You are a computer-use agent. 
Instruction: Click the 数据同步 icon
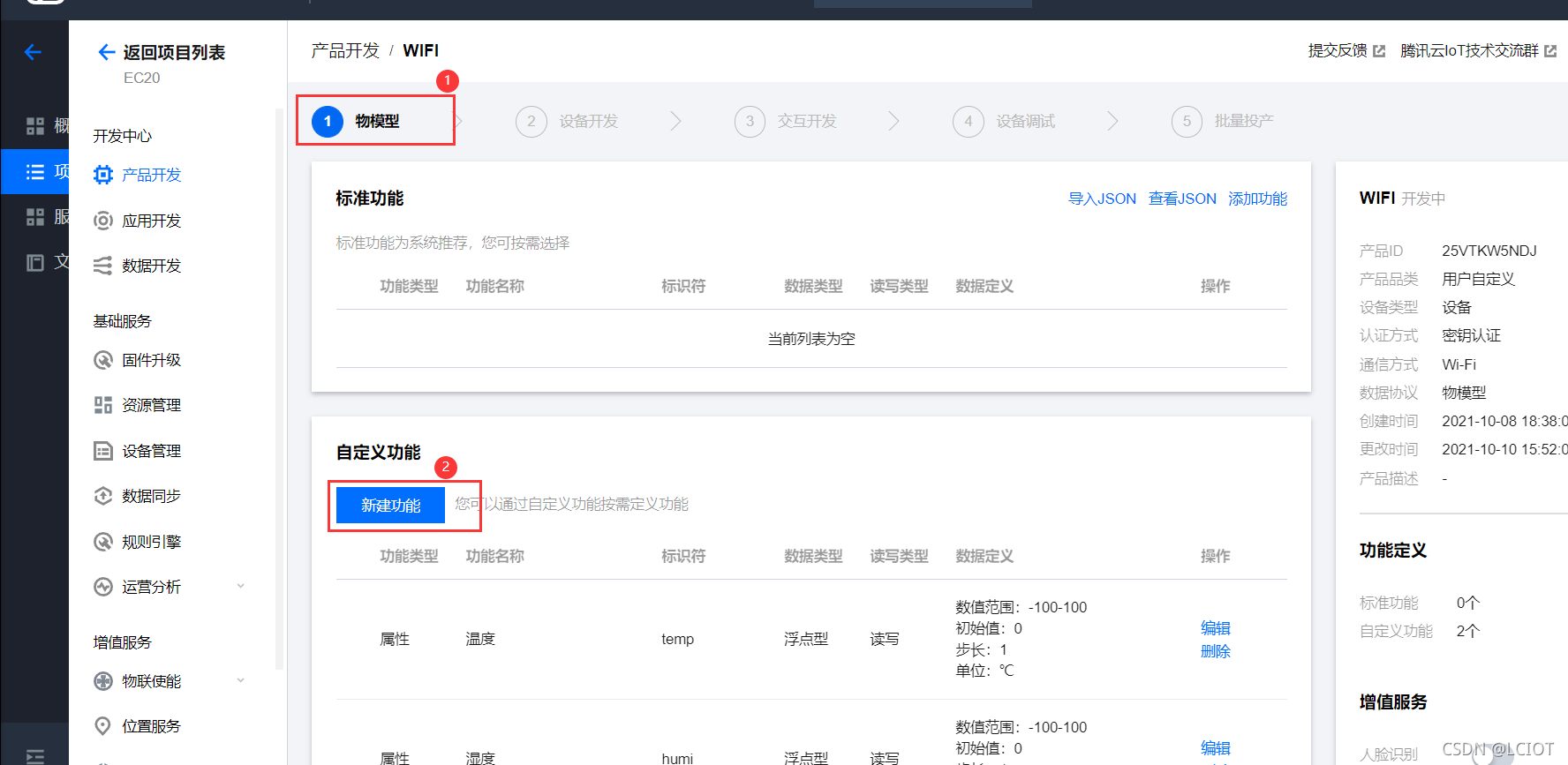pyautogui.click(x=103, y=496)
